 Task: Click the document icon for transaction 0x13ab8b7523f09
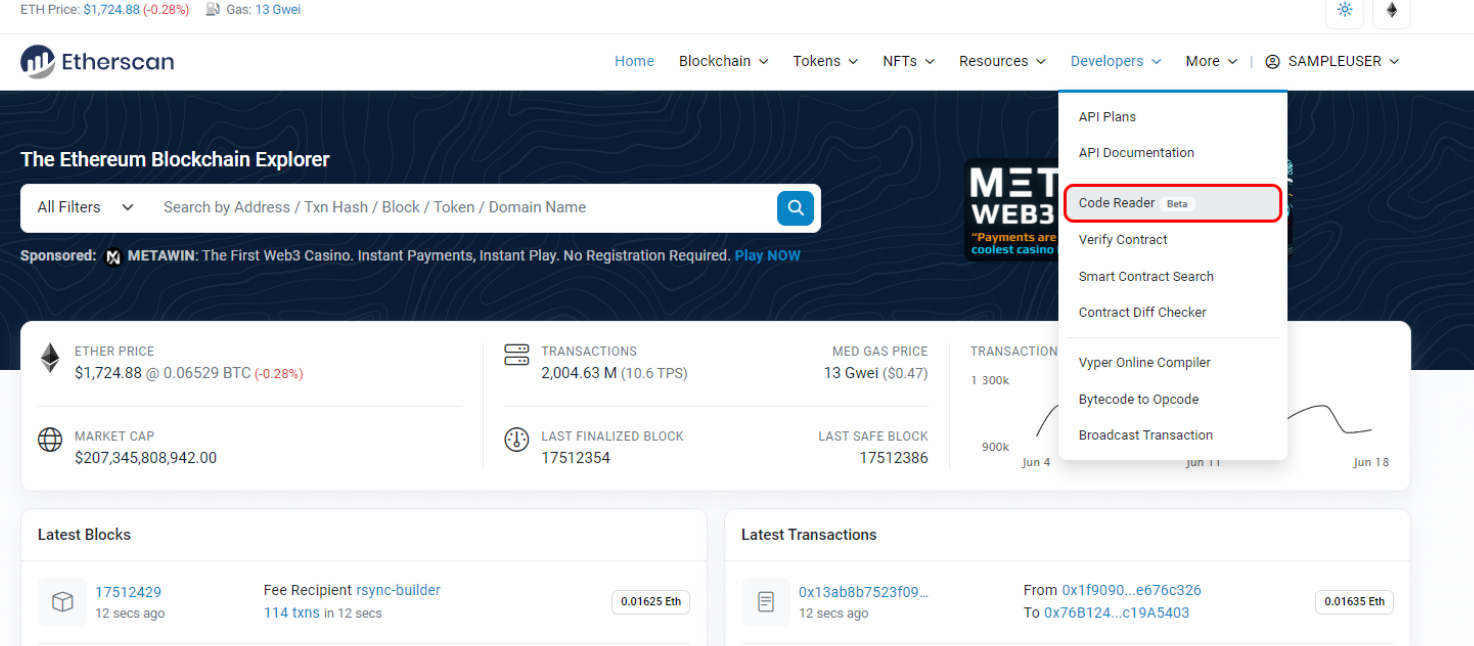tap(766, 602)
